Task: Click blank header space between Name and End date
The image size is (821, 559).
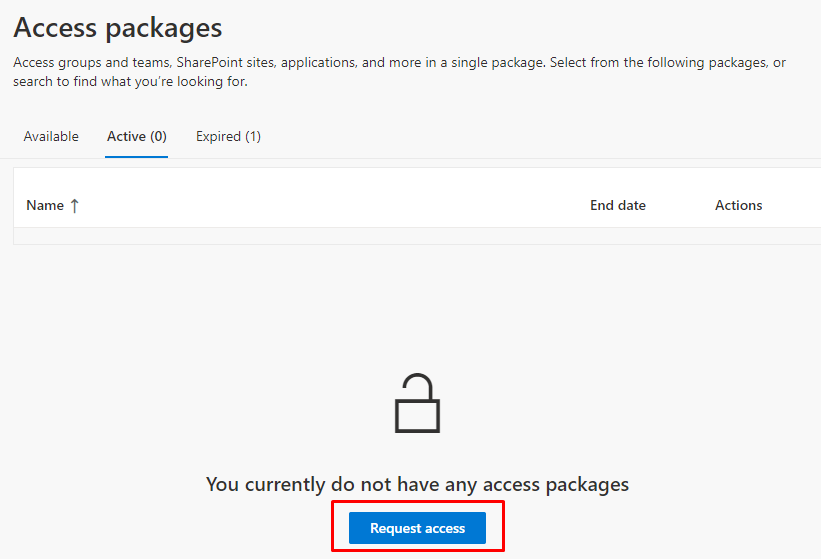Action: 330,205
